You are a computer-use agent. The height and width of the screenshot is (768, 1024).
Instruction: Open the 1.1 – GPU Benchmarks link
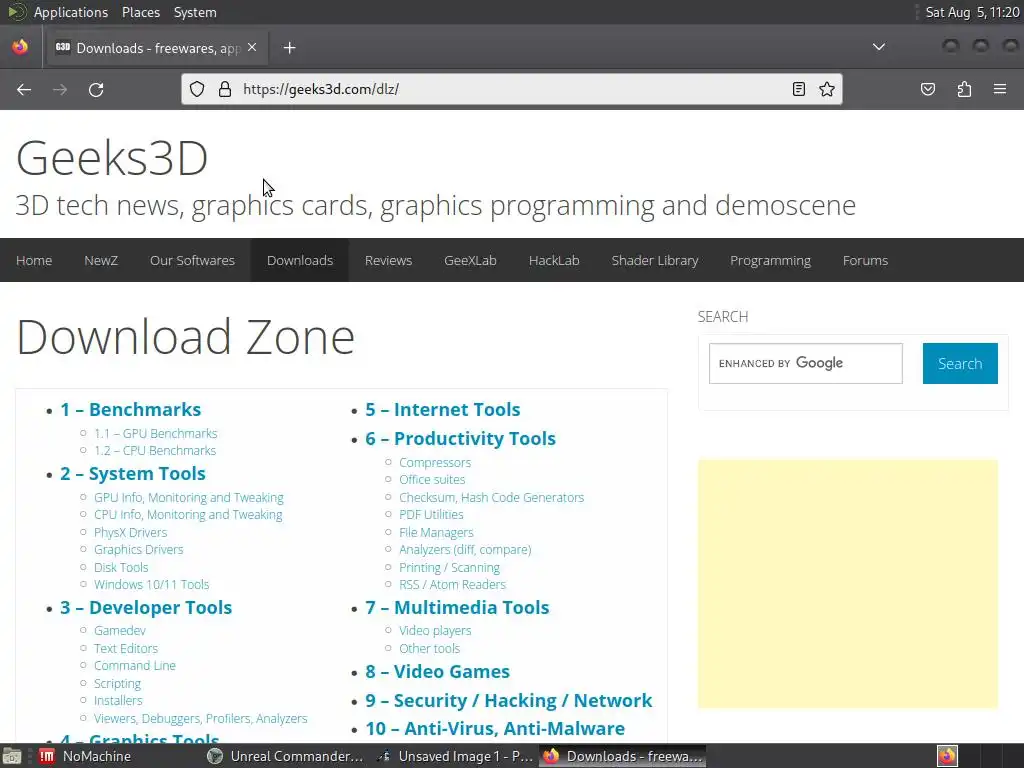(x=155, y=434)
